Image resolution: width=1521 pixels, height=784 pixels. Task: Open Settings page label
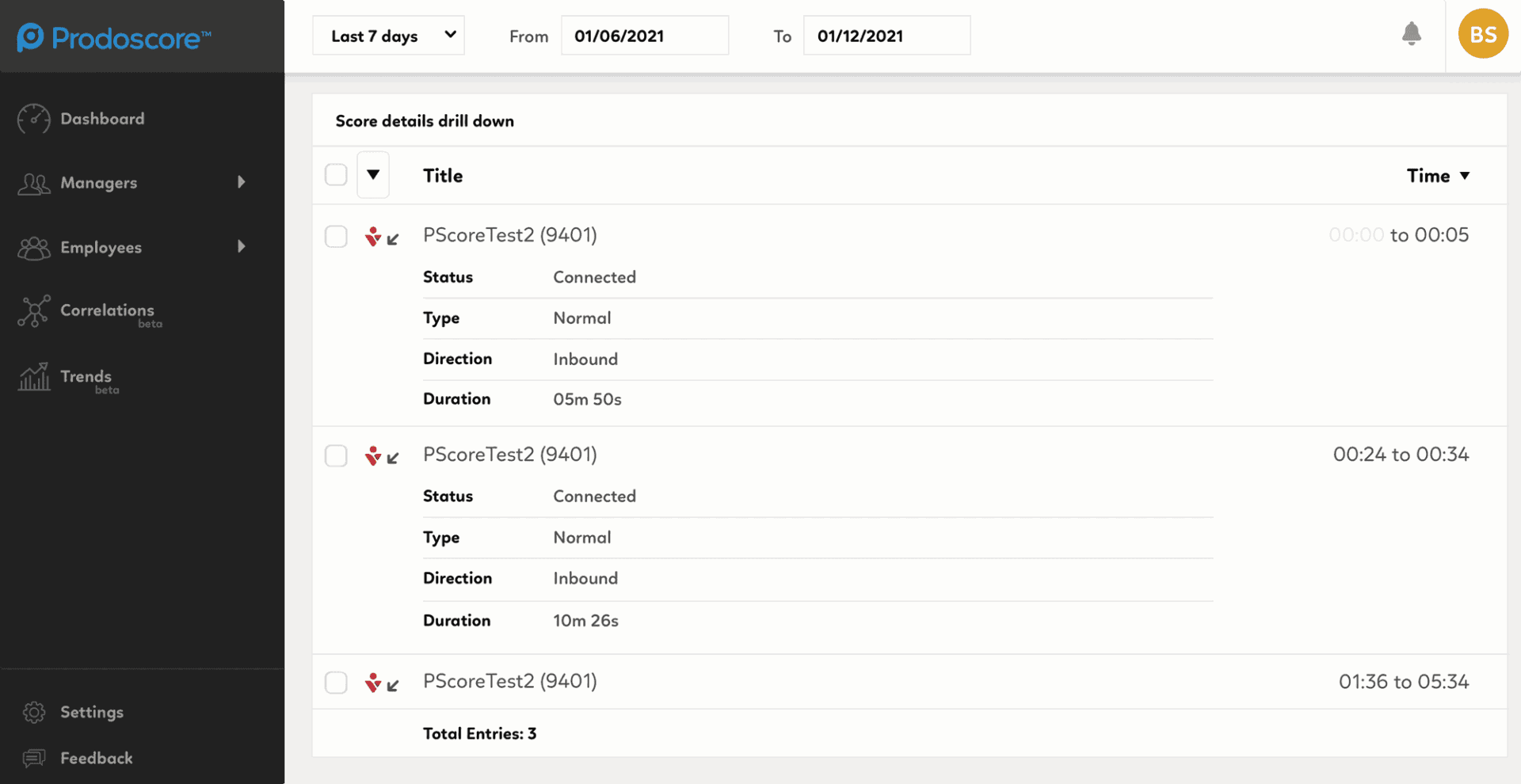point(92,712)
